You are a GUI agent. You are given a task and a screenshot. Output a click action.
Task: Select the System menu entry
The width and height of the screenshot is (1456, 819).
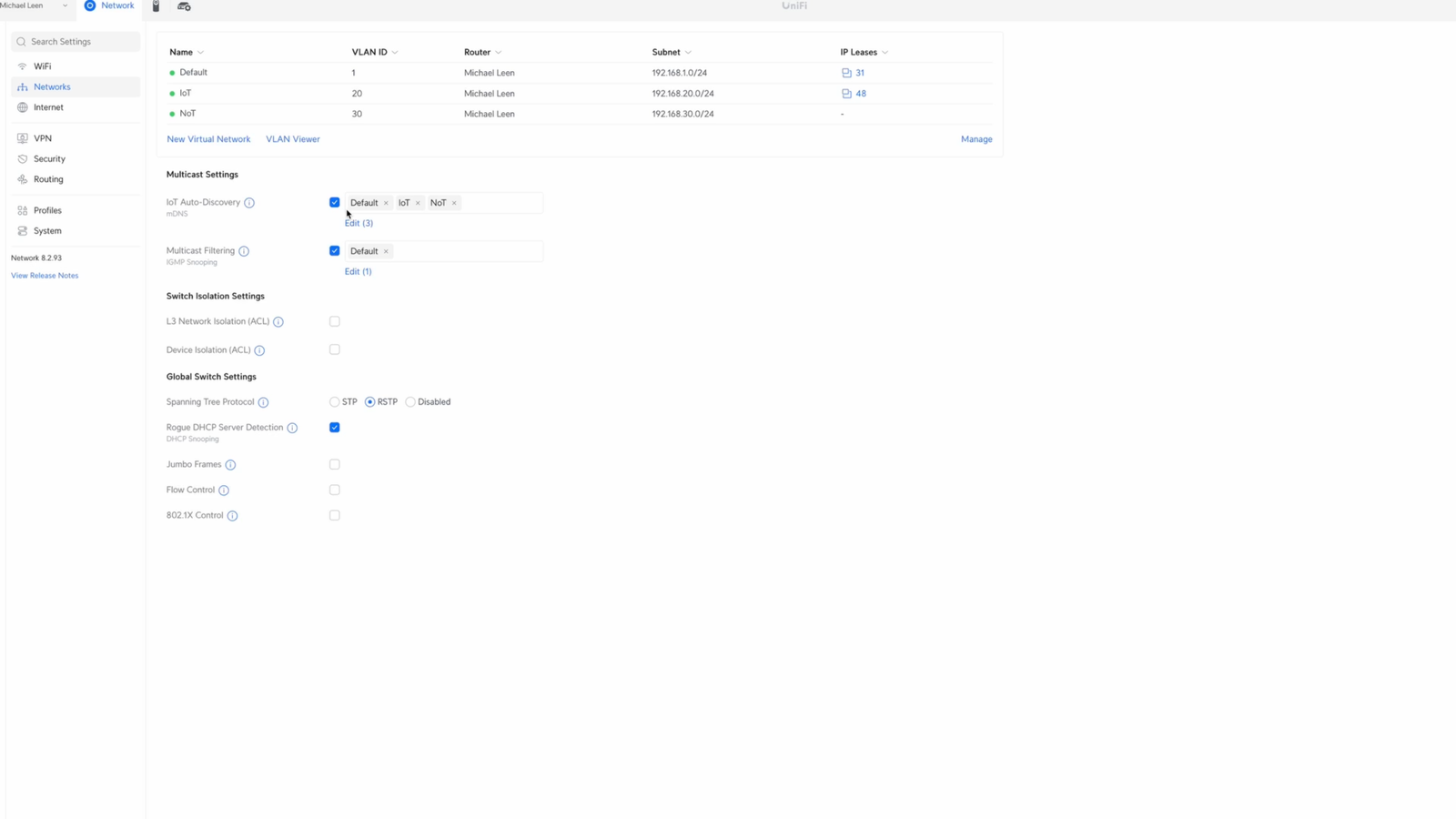[x=46, y=230]
